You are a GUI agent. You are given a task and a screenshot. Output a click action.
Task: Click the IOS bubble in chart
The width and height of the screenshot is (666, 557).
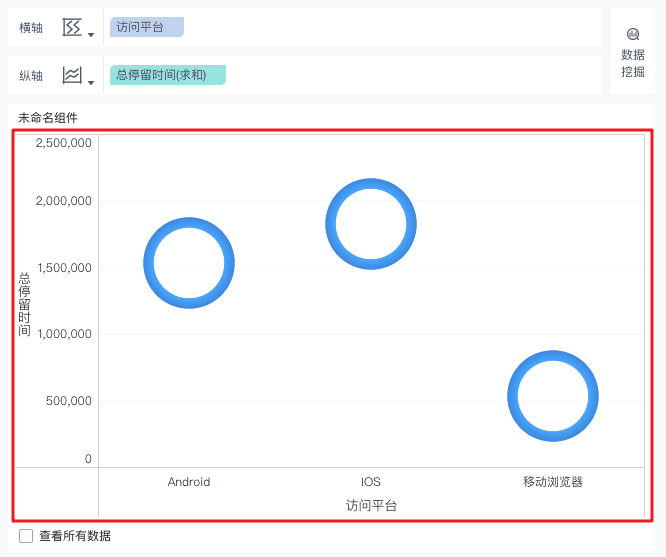coord(371,224)
